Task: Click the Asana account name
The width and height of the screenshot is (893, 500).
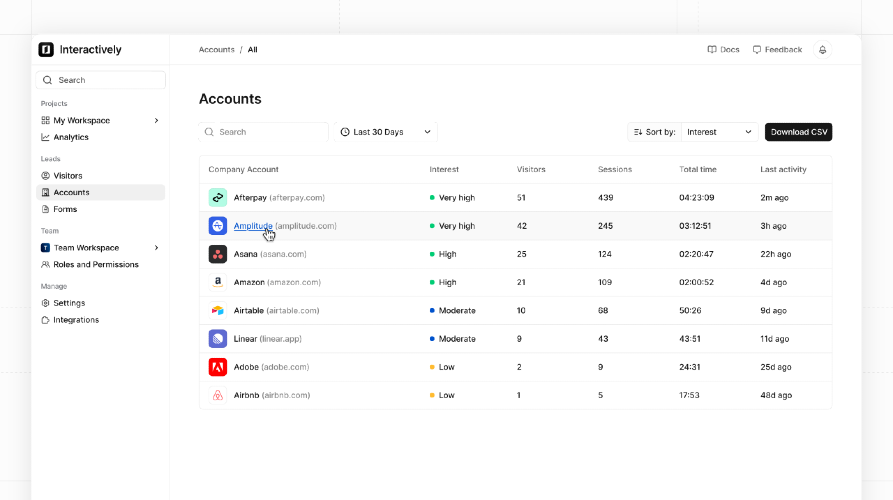Action: 245,254
